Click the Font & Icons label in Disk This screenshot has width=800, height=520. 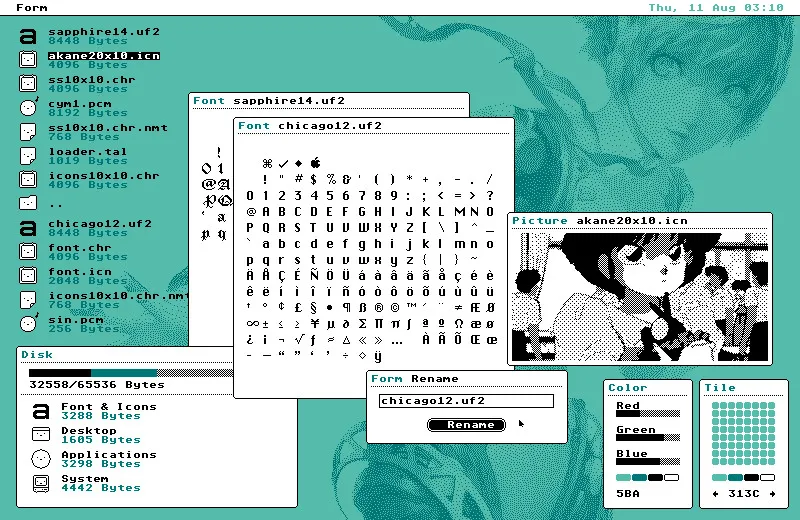coord(109,406)
